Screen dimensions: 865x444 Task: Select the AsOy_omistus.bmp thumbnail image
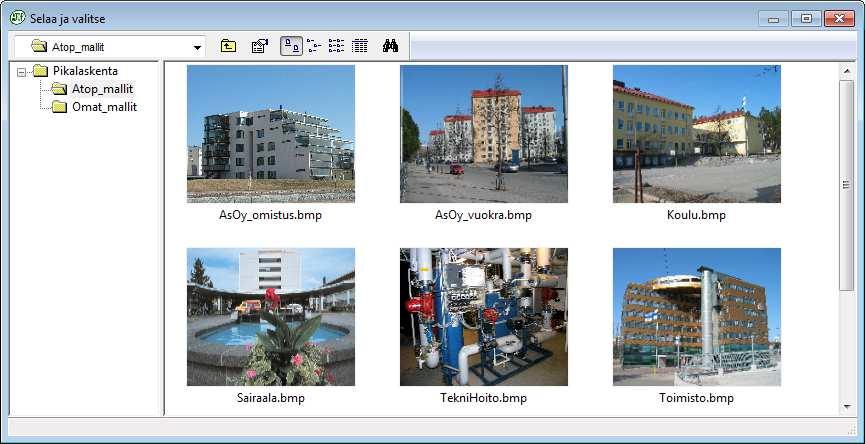pos(271,134)
